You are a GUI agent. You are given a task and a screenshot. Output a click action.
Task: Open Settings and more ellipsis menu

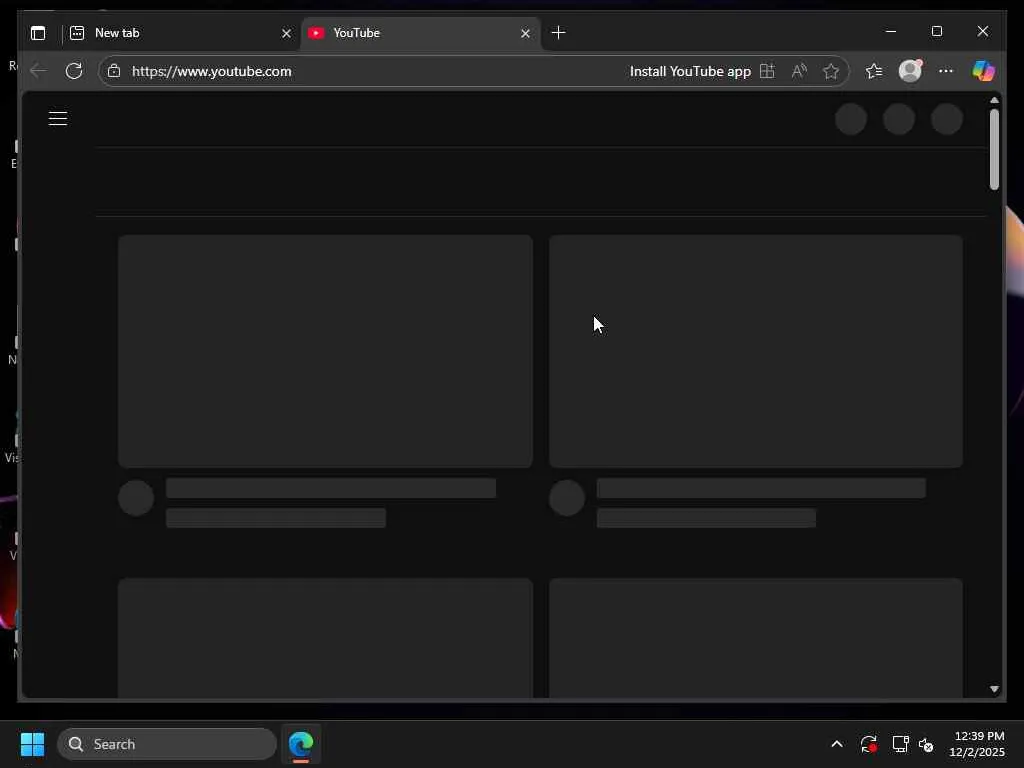(946, 71)
